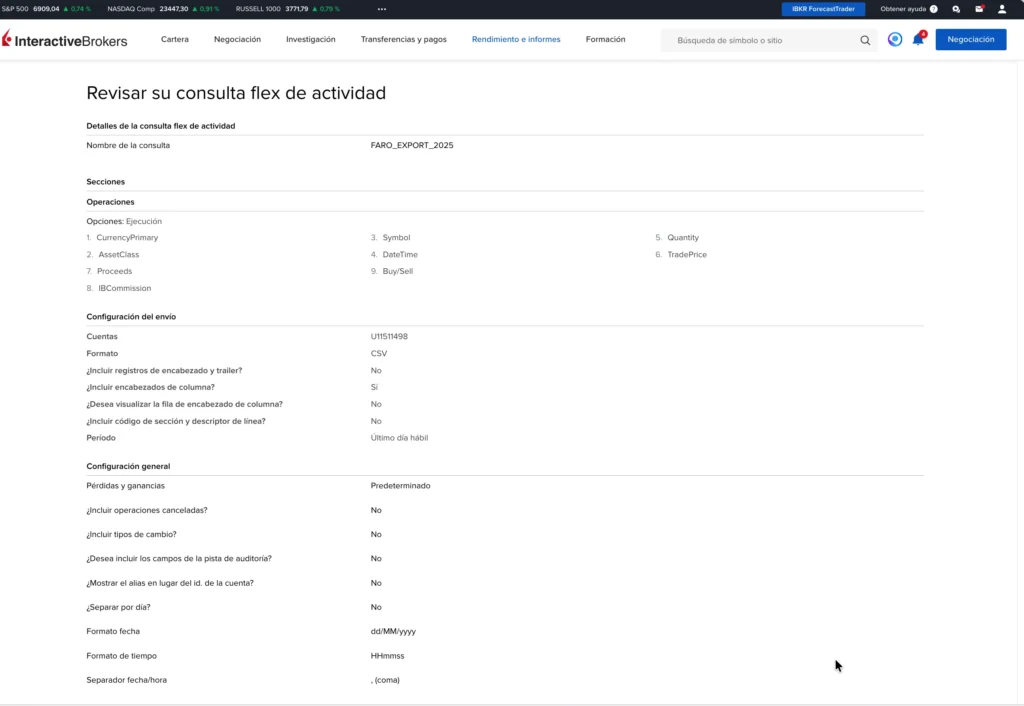1024x706 pixels.
Task: Open the Cartera menu
Action: [x=175, y=40]
